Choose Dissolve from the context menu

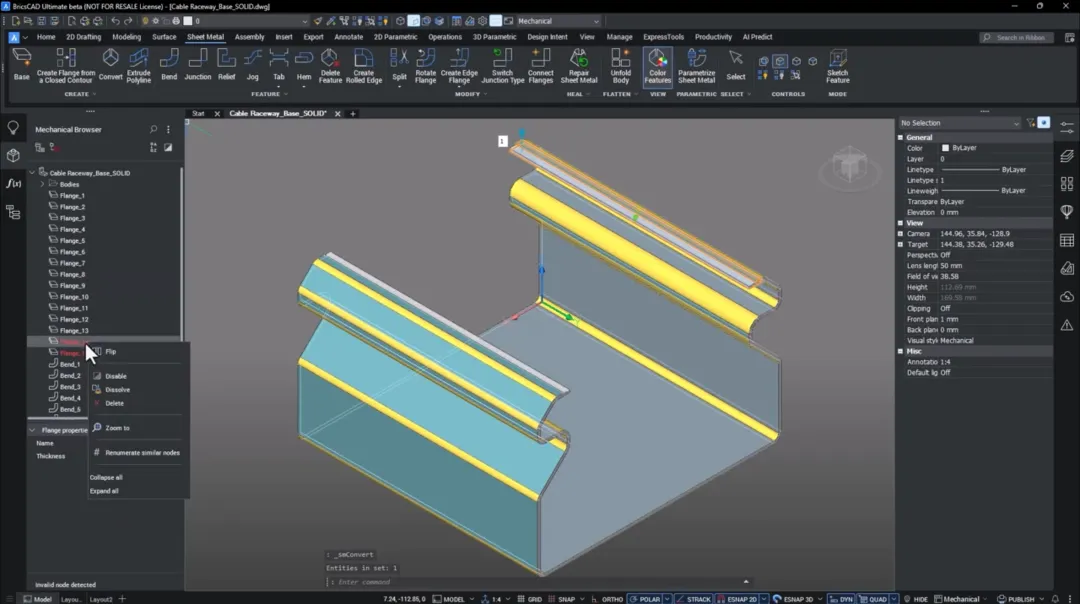(x=117, y=390)
